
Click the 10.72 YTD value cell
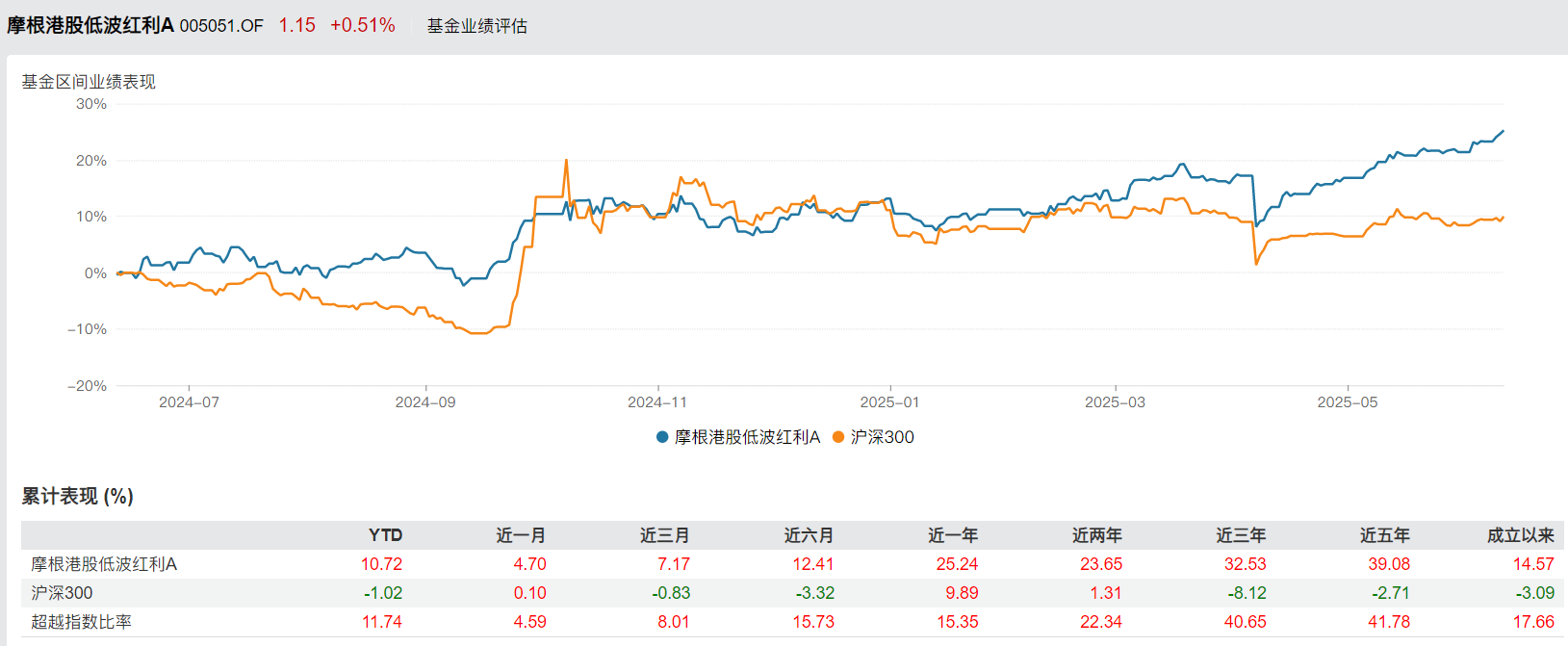pyautogui.click(x=381, y=564)
